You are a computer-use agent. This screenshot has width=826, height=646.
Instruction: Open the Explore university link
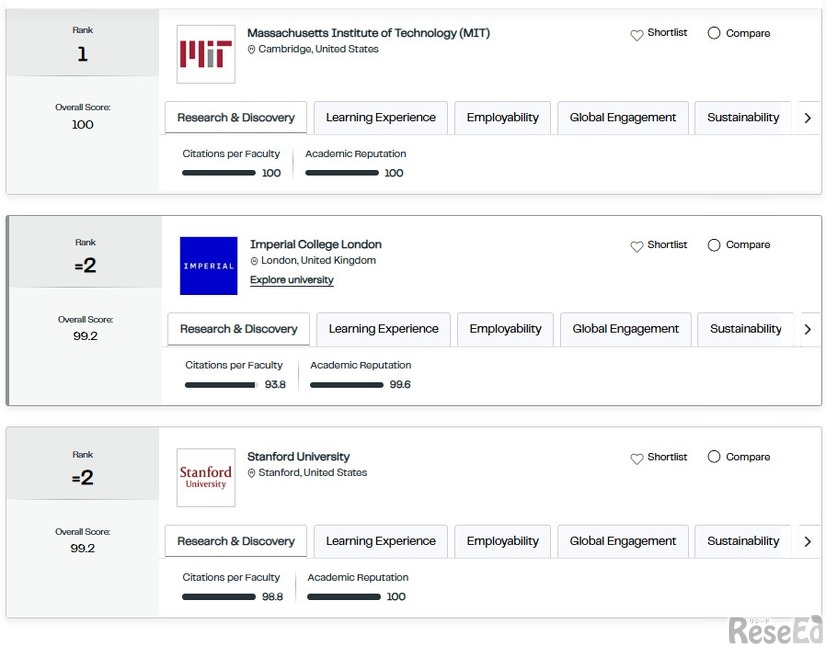pos(292,280)
